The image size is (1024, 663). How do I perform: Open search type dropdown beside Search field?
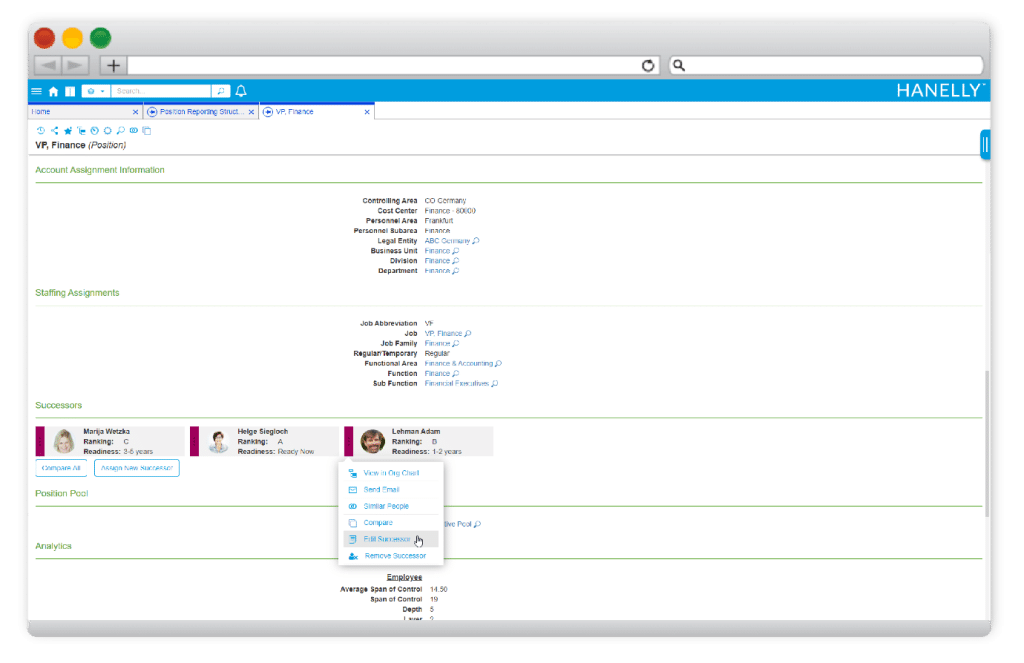96,91
